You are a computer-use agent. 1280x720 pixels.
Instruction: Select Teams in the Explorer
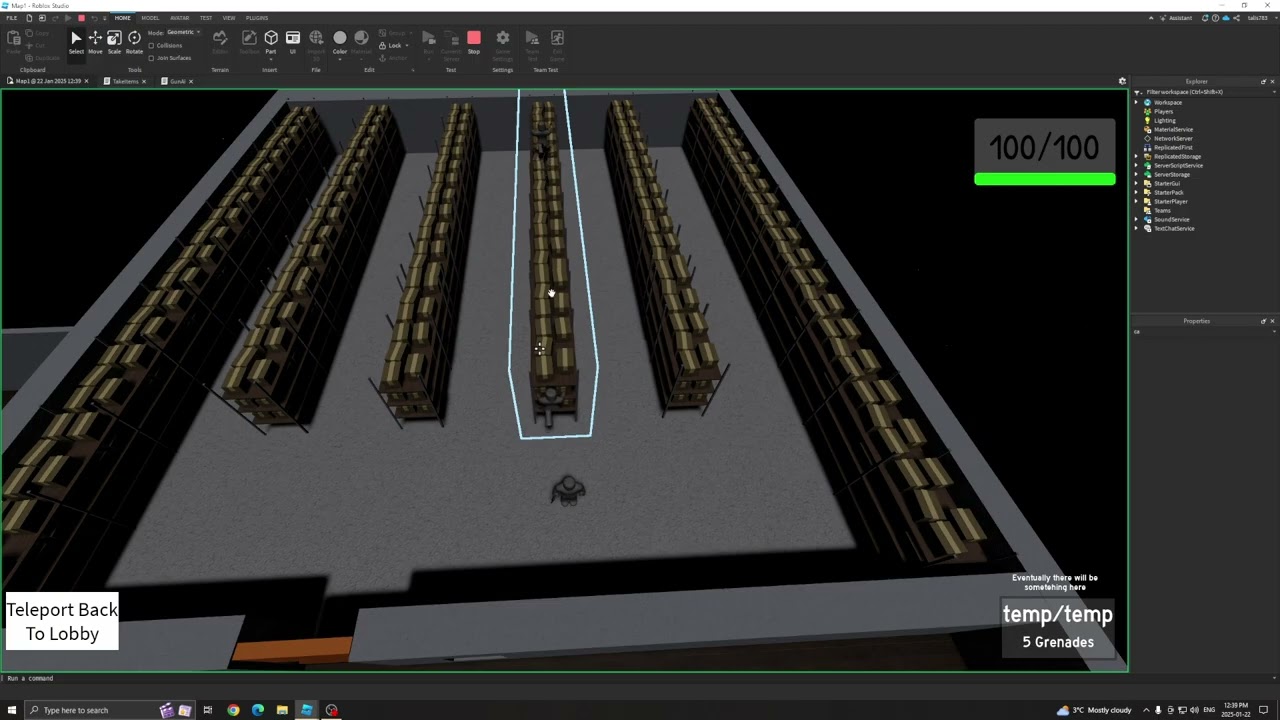[x=1162, y=211]
